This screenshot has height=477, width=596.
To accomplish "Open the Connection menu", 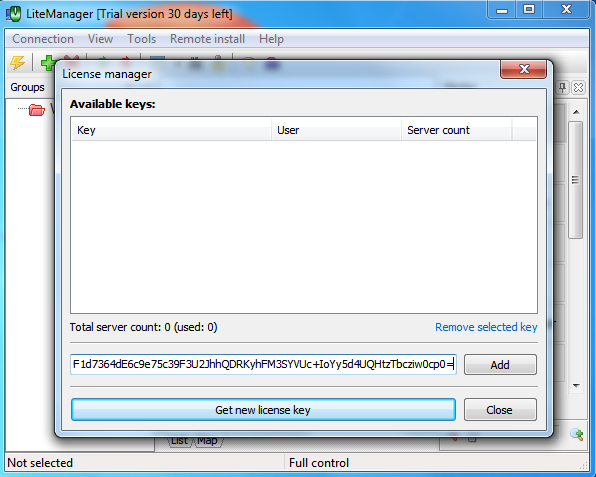I will pos(43,39).
